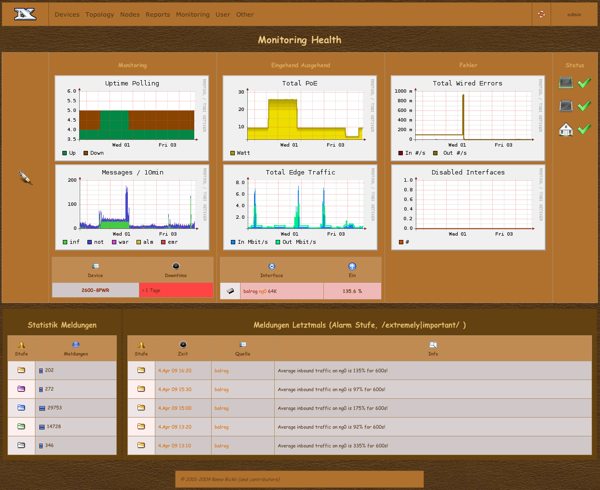Click the Quelle header icon
This screenshot has height=490, width=600.
pos(243,345)
